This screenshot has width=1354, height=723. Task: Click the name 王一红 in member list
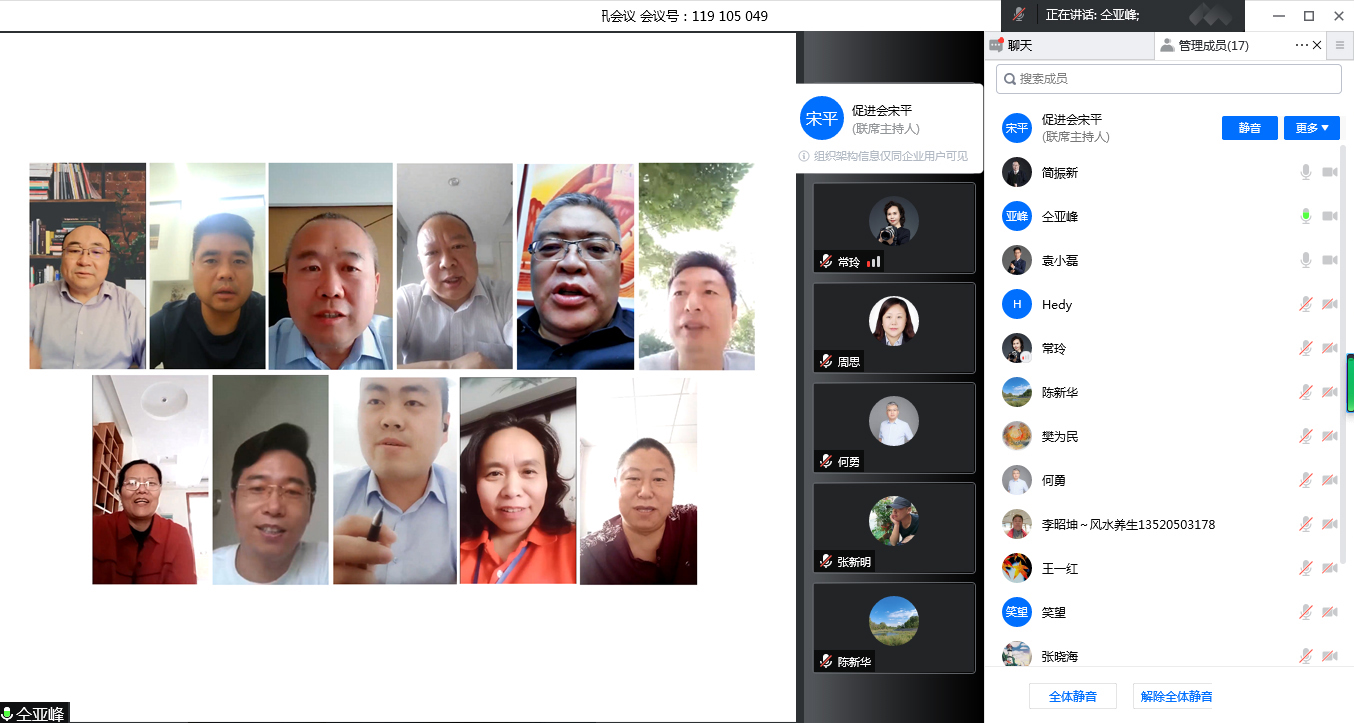[x=1060, y=568]
